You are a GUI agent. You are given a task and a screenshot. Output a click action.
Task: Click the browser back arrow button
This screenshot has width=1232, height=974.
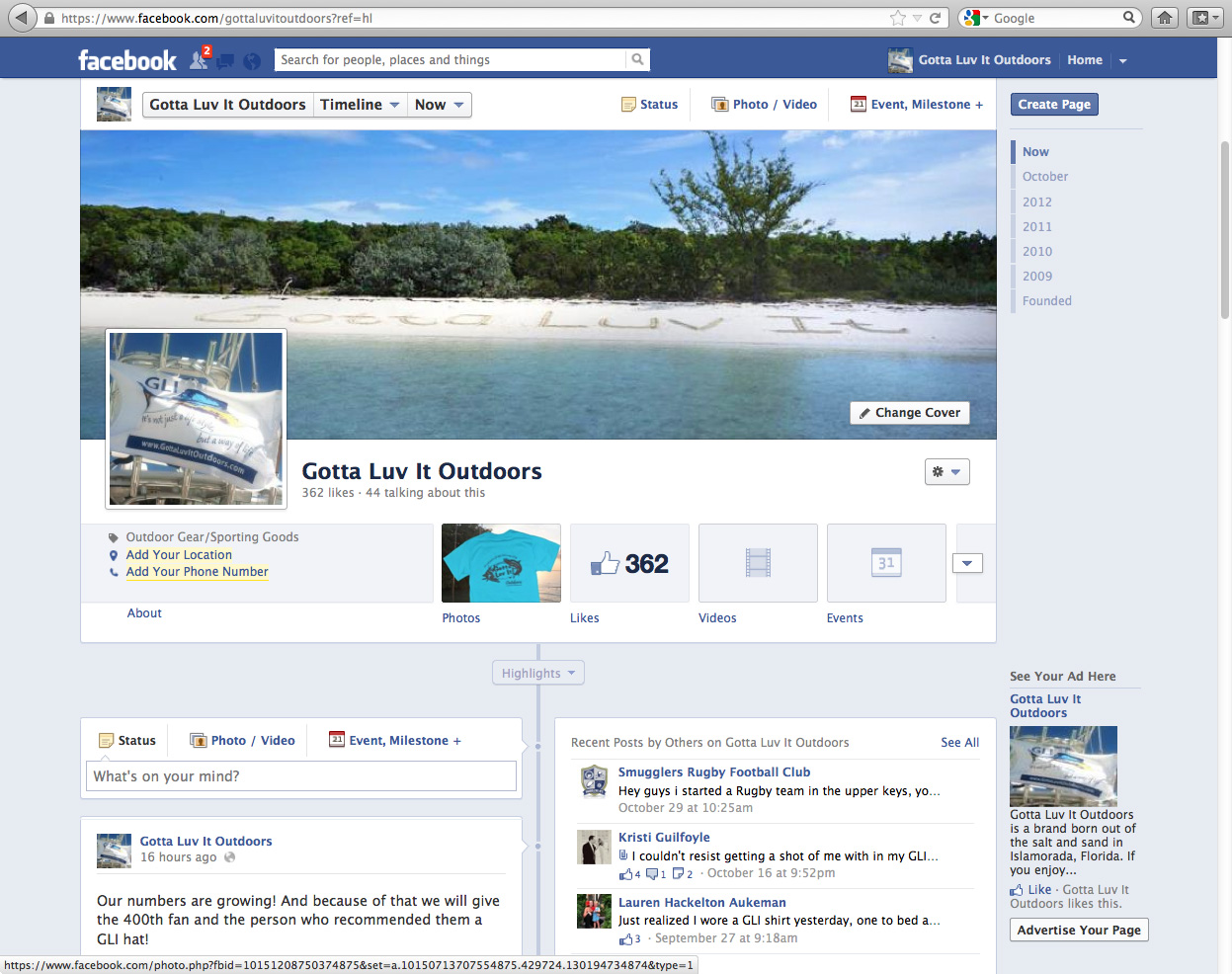22,18
